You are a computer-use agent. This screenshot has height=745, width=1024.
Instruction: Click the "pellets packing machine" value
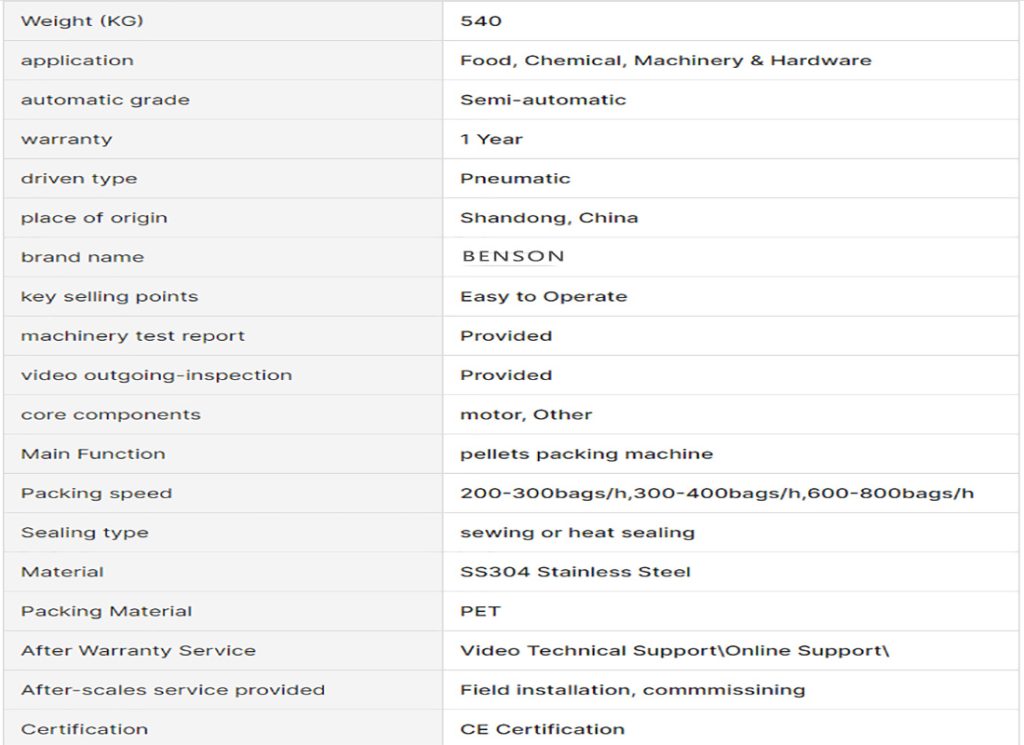click(x=586, y=454)
